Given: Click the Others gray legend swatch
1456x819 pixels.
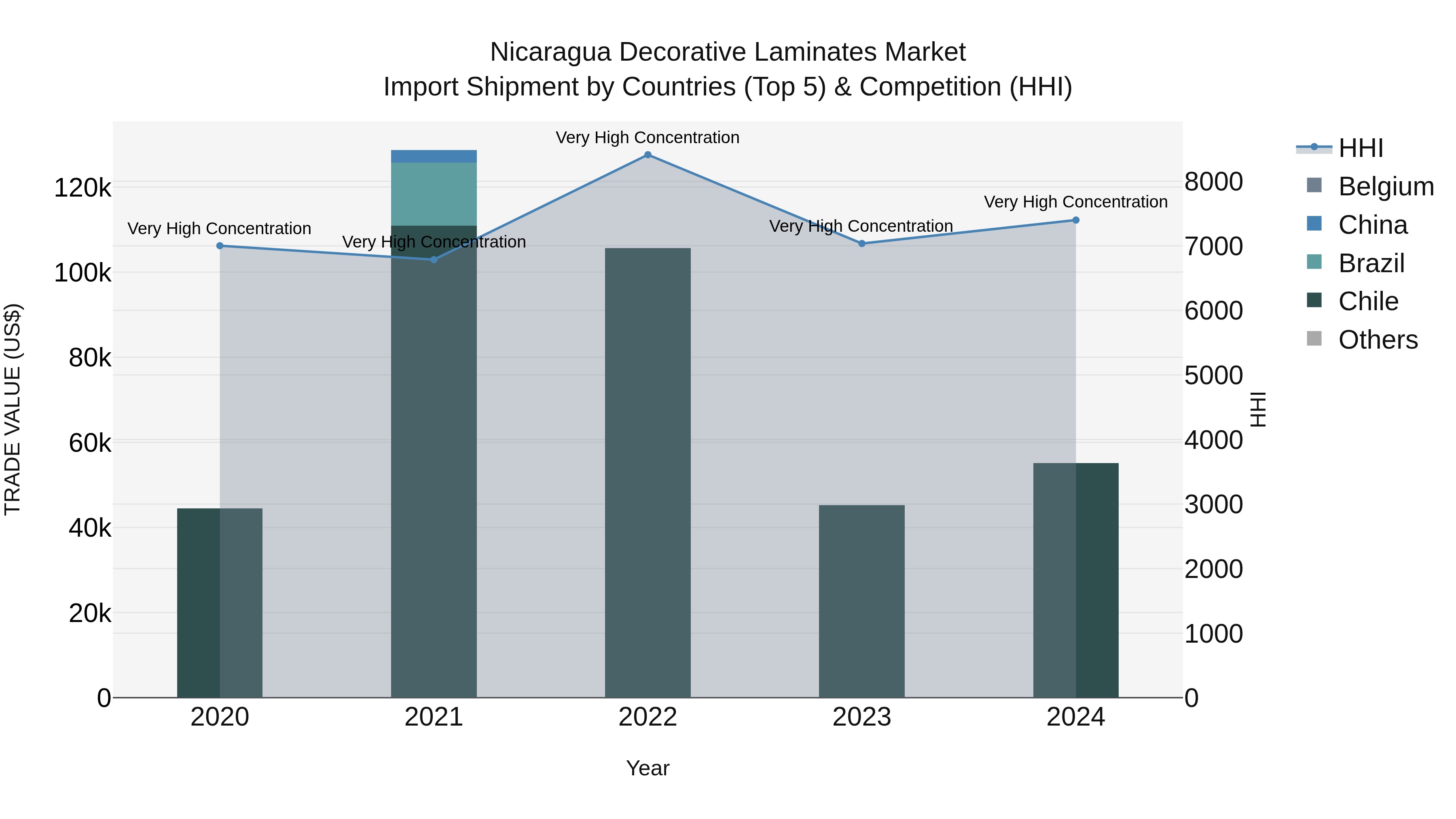Looking at the screenshot, I should (1315, 339).
